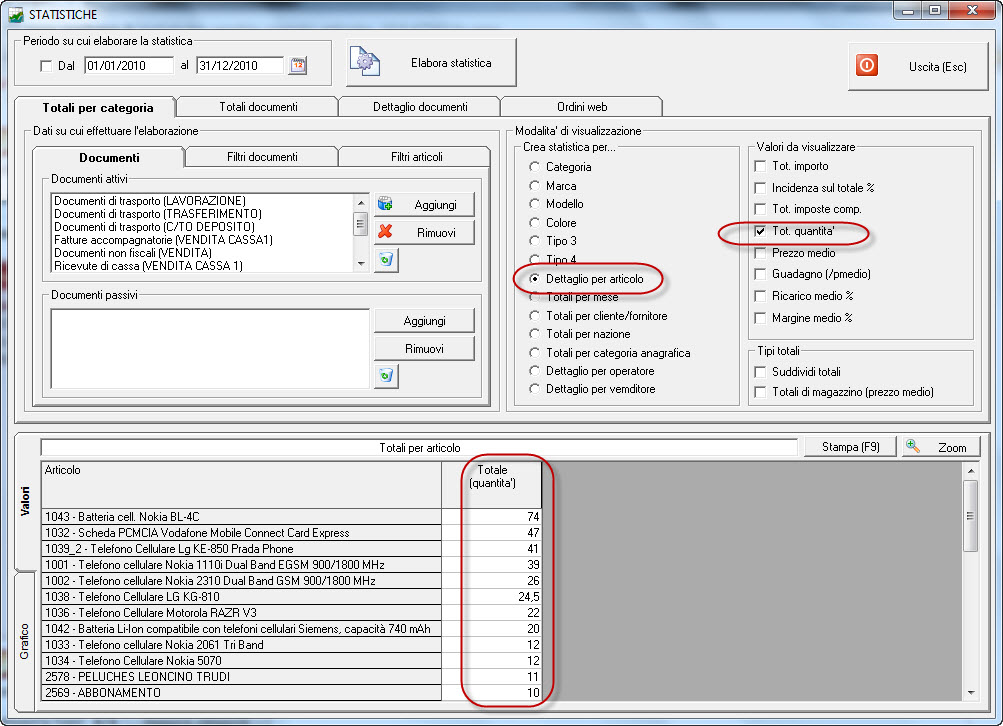
Task: Open the calendar picker next to date range
Action: coord(297,65)
